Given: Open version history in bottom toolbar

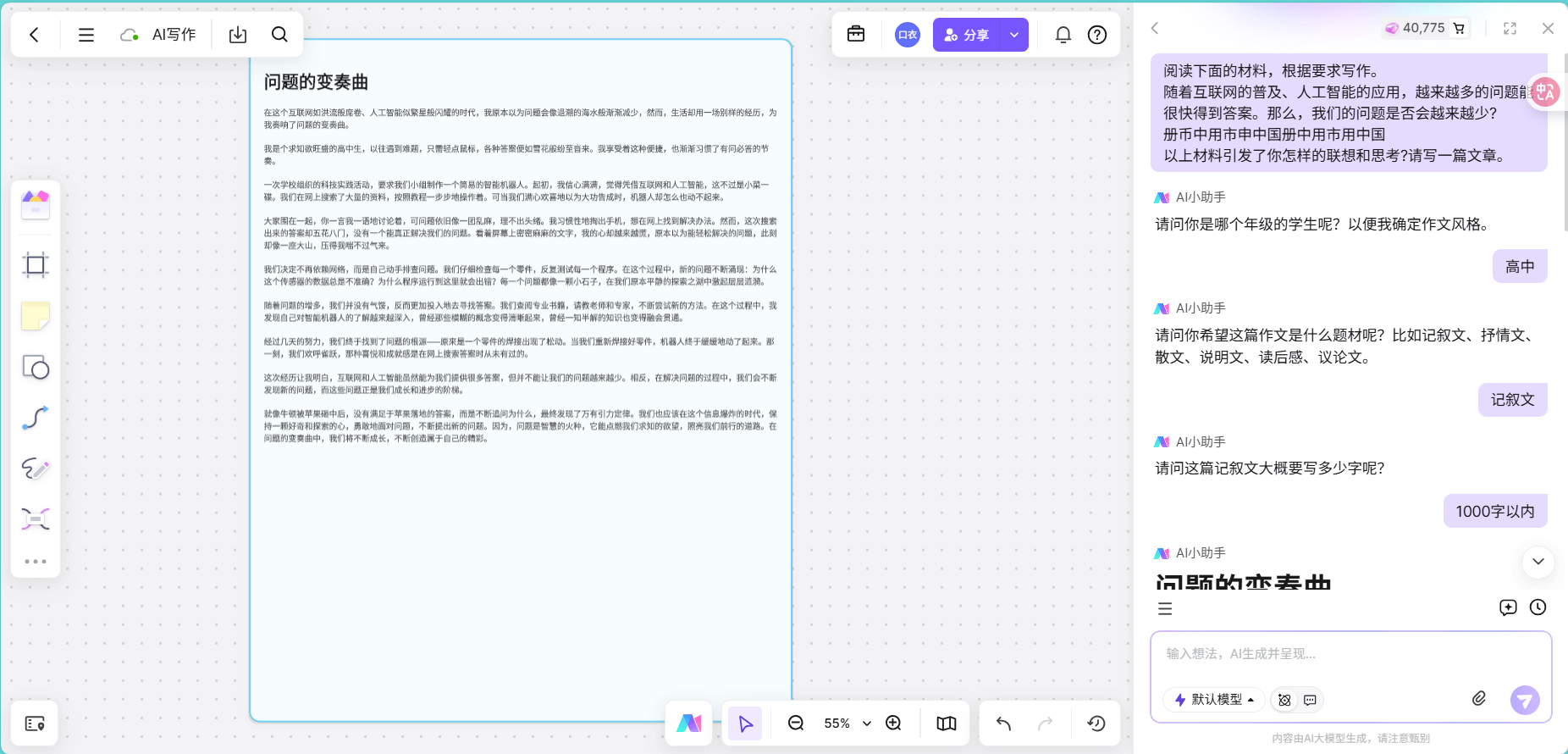Looking at the screenshot, I should pos(1096,724).
